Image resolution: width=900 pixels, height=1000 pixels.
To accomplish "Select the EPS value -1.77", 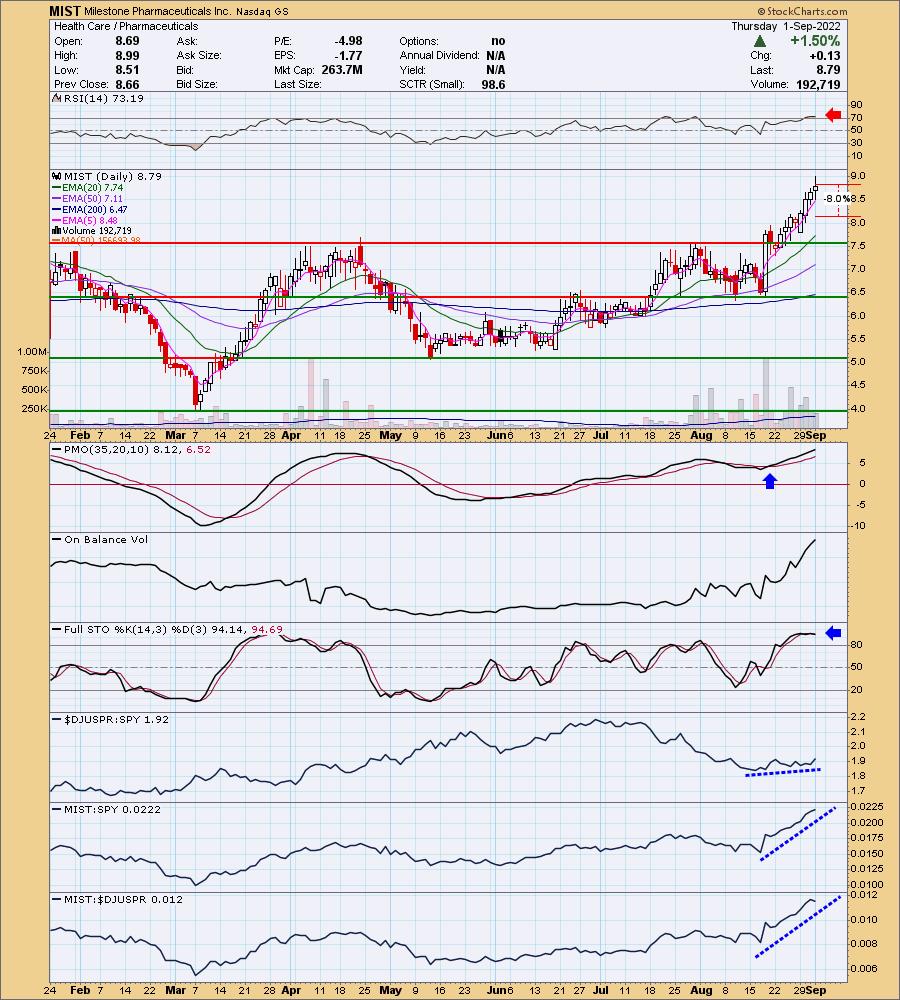I will pos(348,55).
